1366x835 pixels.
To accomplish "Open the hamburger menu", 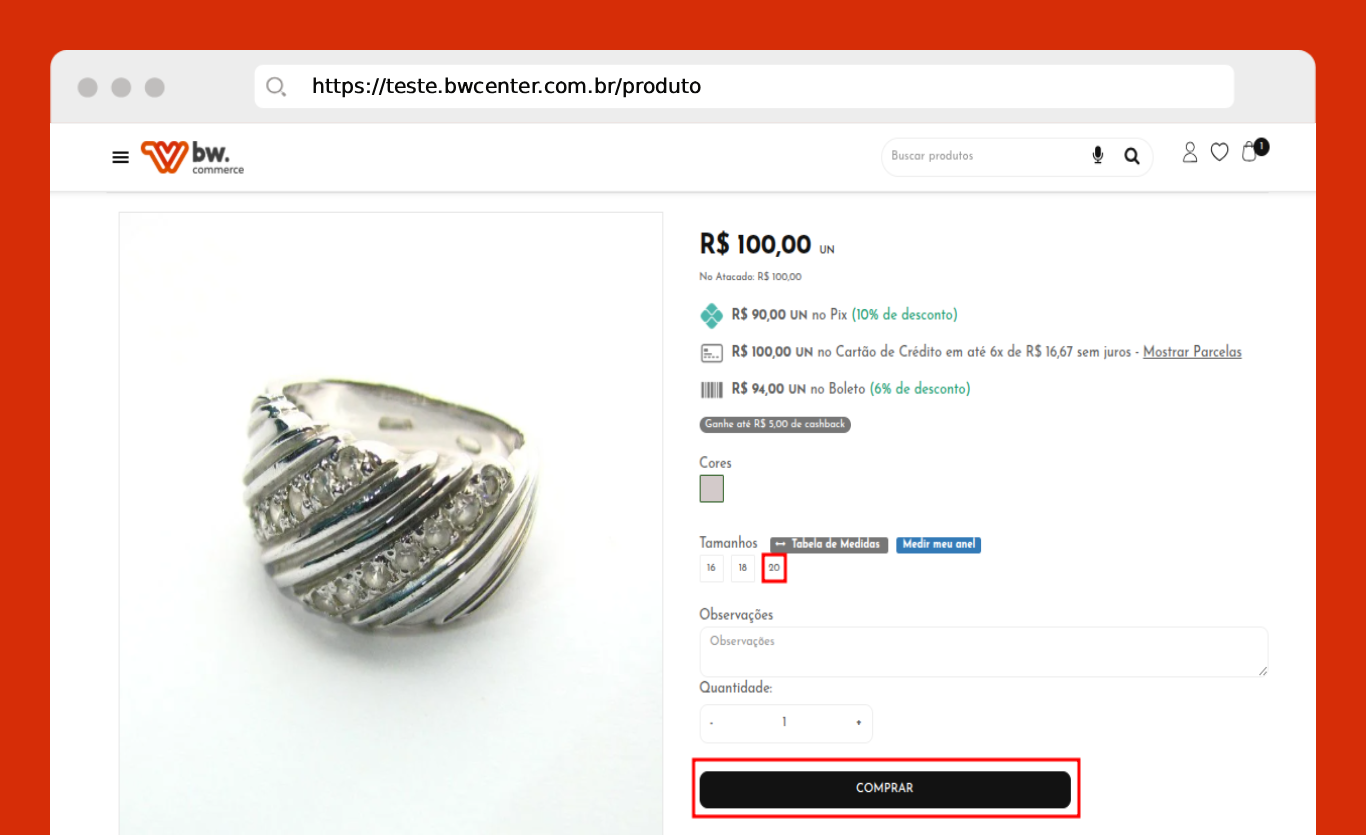I will 120,157.
